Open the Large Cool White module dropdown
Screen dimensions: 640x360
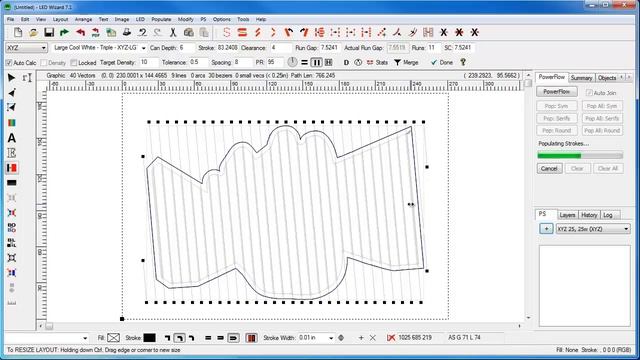(x=99, y=48)
